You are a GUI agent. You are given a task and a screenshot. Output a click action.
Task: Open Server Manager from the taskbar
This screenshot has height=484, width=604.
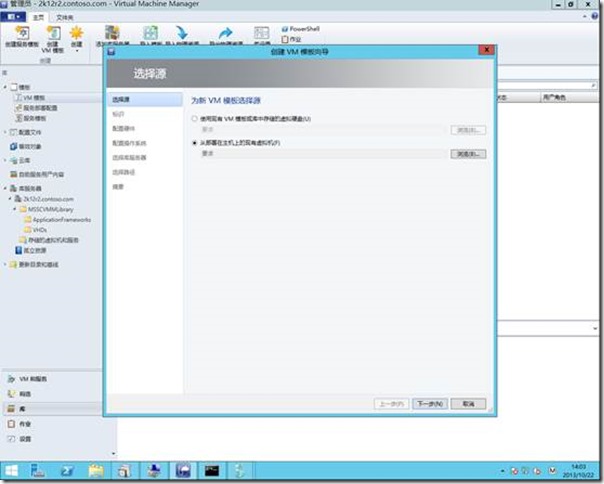(x=38, y=471)
